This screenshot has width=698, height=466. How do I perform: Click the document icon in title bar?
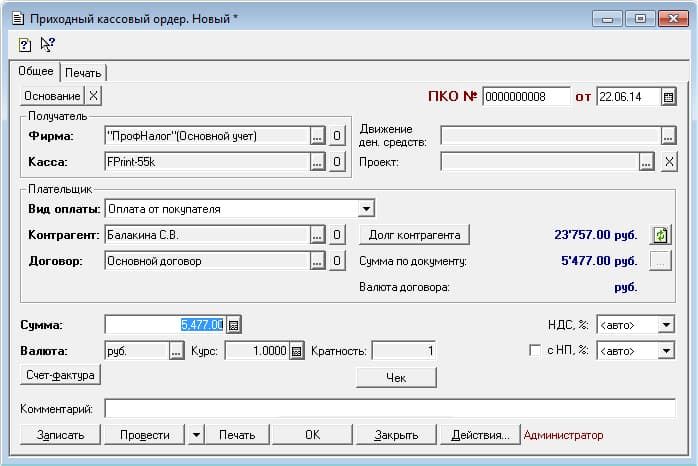[18, 19]
